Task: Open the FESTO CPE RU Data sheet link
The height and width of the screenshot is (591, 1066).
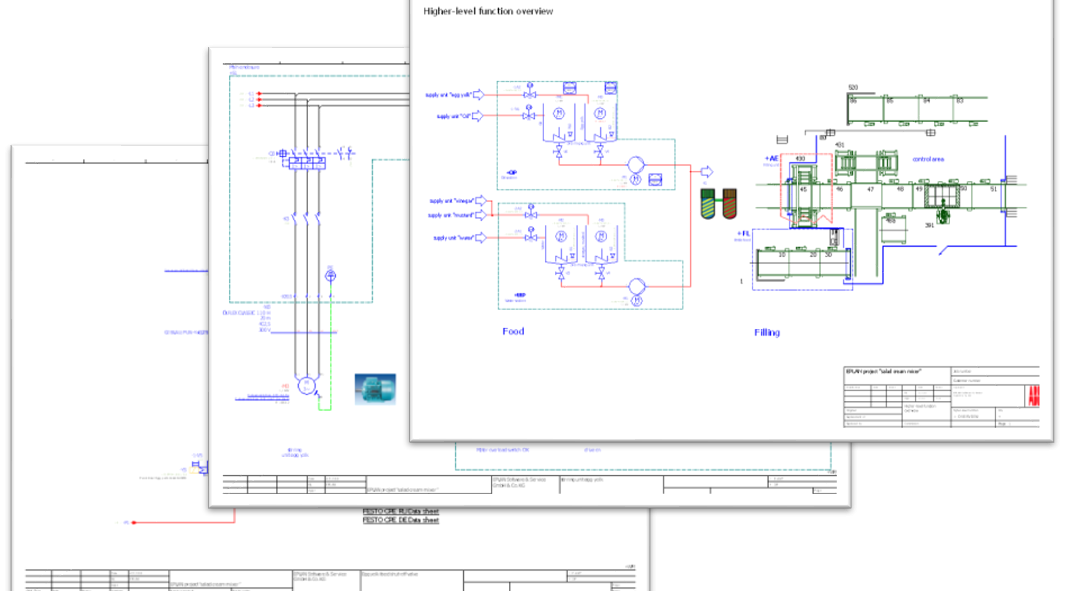Action: click(400, 512)
